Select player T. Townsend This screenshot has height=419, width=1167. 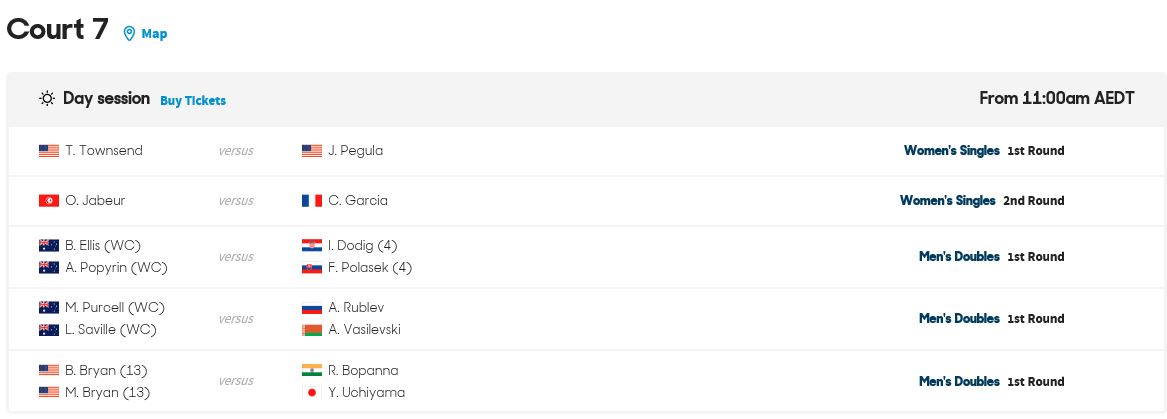(103, 150)
